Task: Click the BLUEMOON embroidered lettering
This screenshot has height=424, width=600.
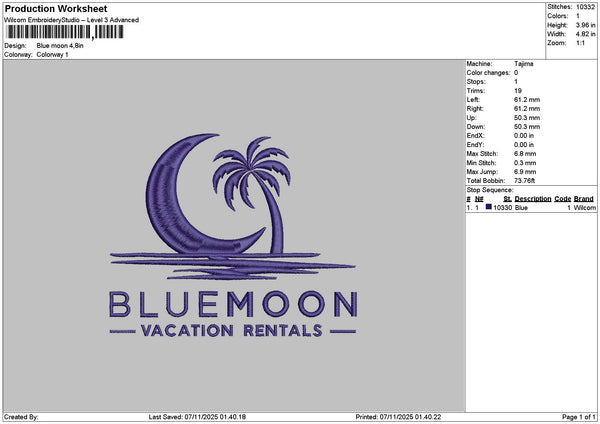Action: 233,304
